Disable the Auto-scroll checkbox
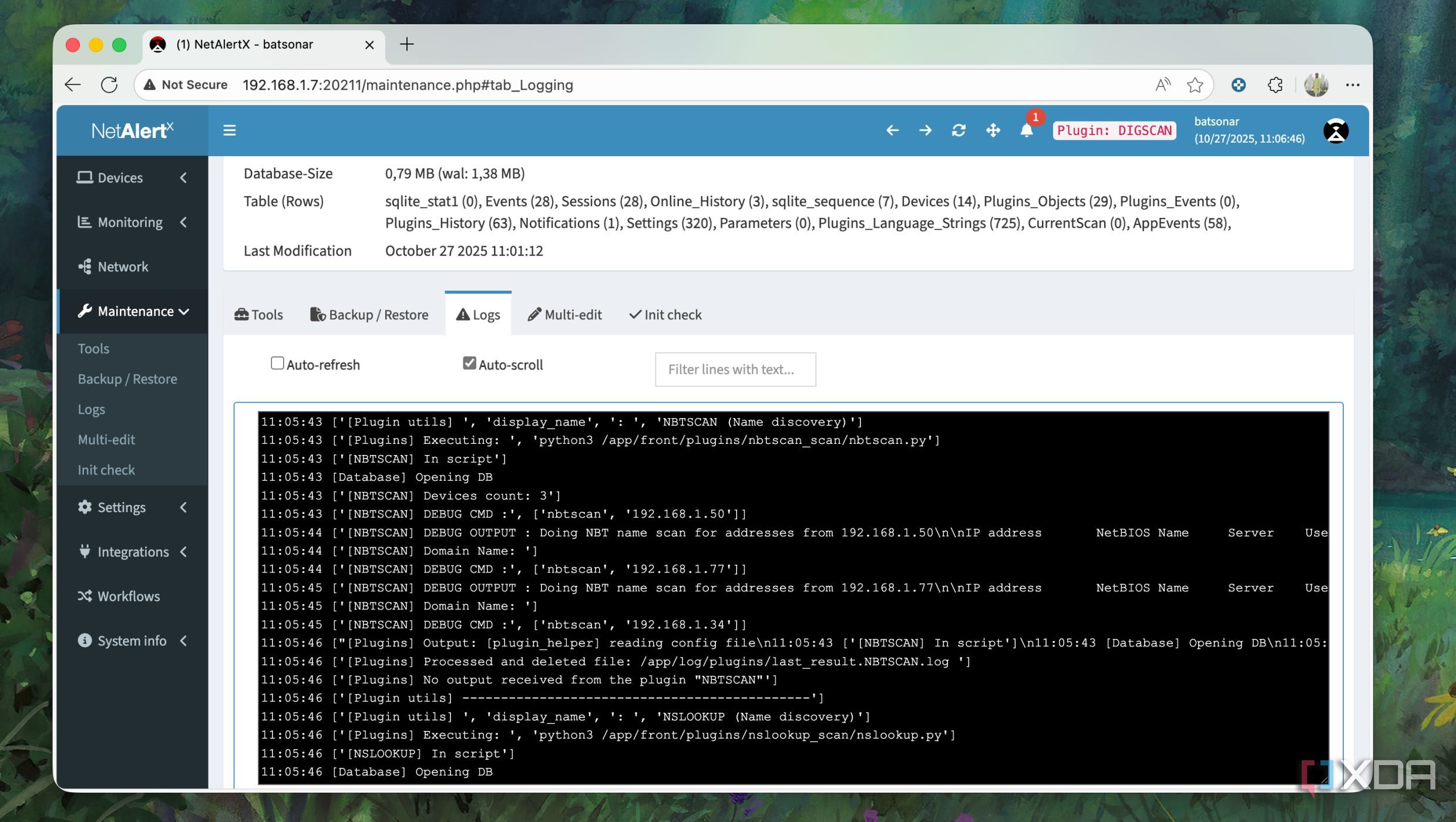The image size is (1456, 822). [469, 363]
